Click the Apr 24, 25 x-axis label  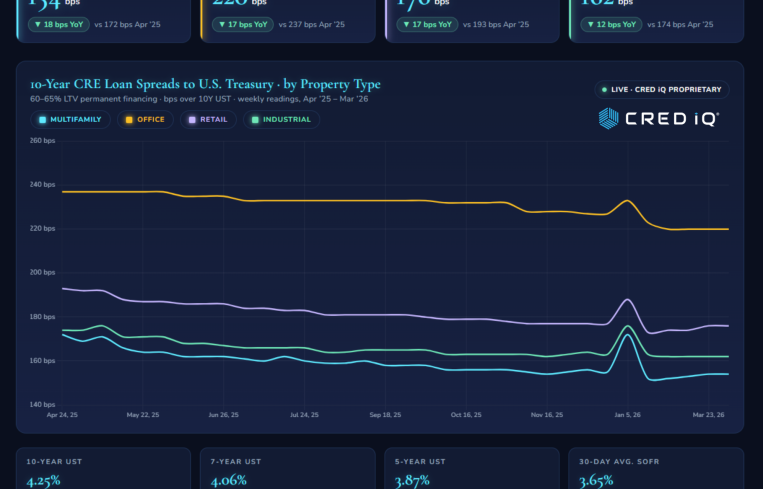pos(63,414)
